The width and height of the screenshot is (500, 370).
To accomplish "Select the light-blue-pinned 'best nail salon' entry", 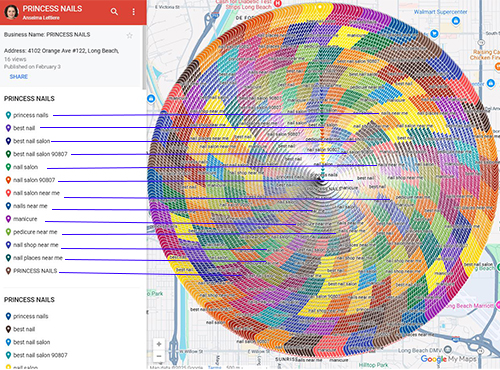I will (32, 342).
